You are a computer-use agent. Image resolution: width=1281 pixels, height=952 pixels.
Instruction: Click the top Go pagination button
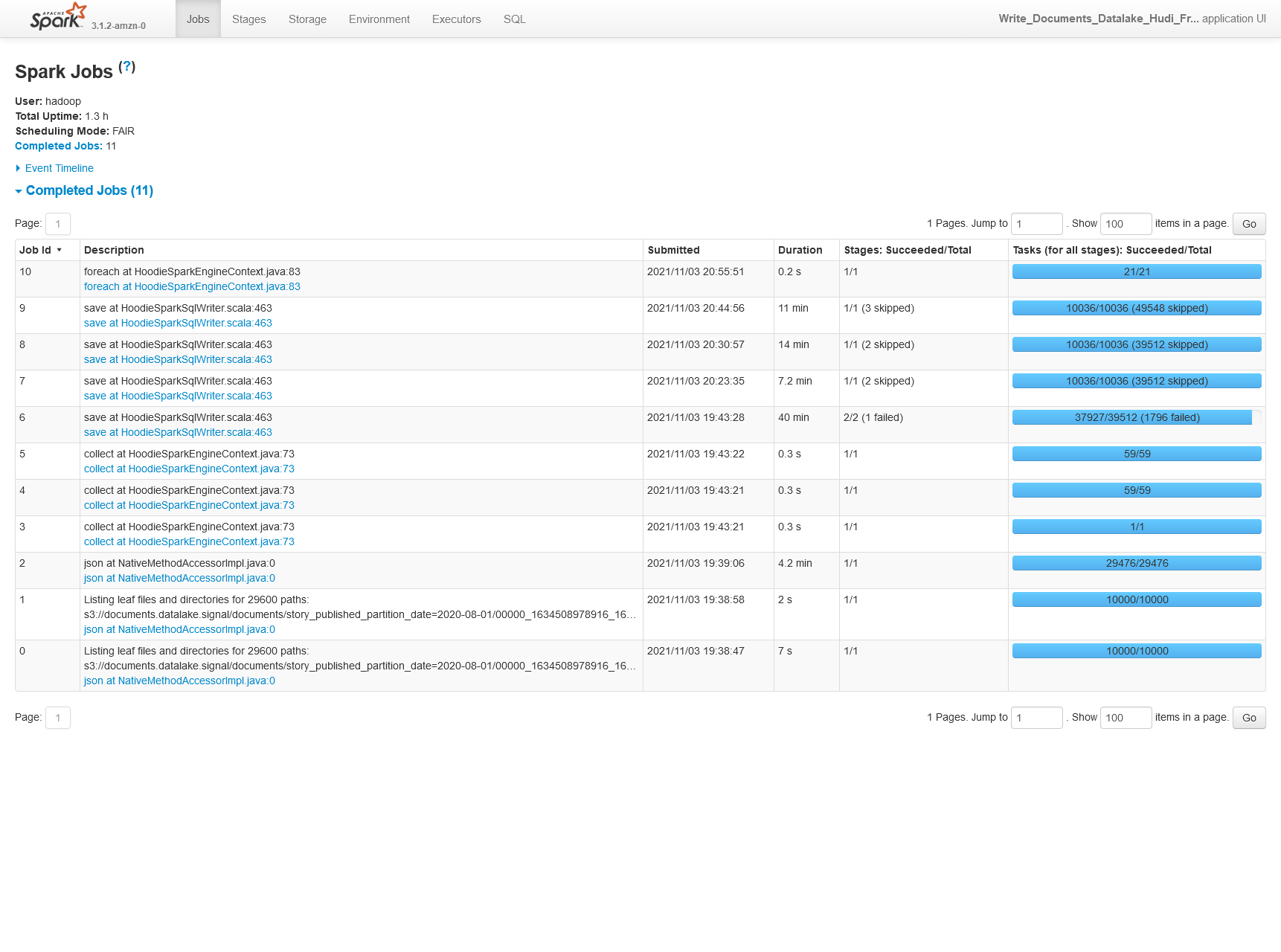click(1249, 223)
